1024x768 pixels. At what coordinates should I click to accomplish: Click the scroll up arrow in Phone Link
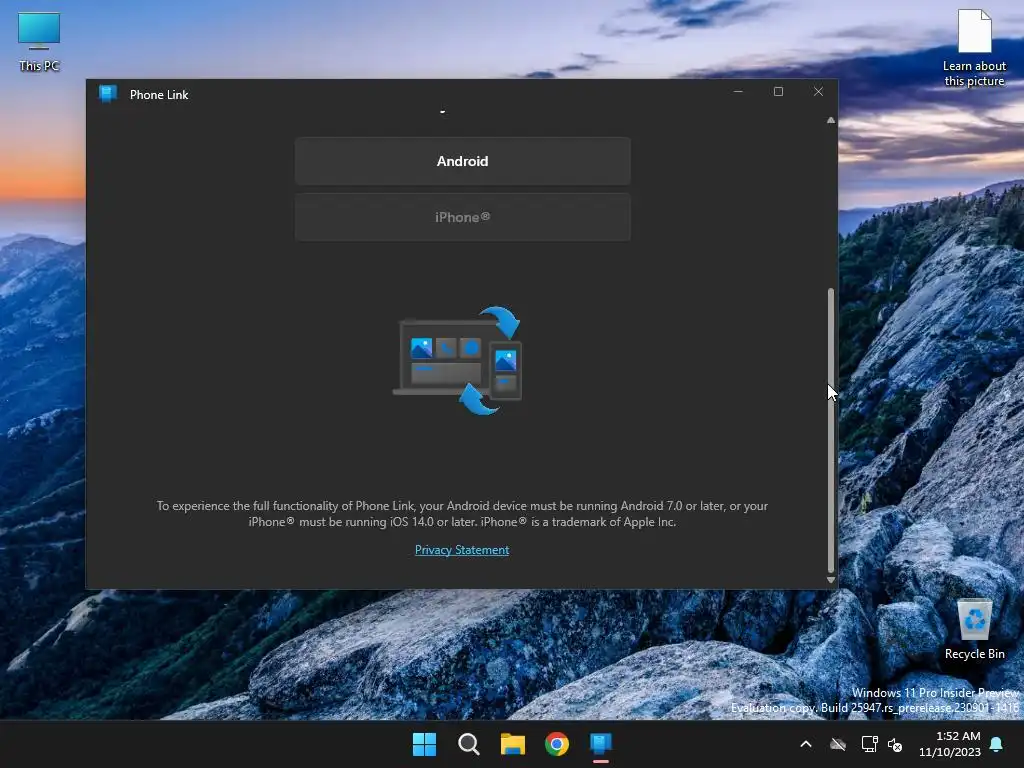coord(831,120)
